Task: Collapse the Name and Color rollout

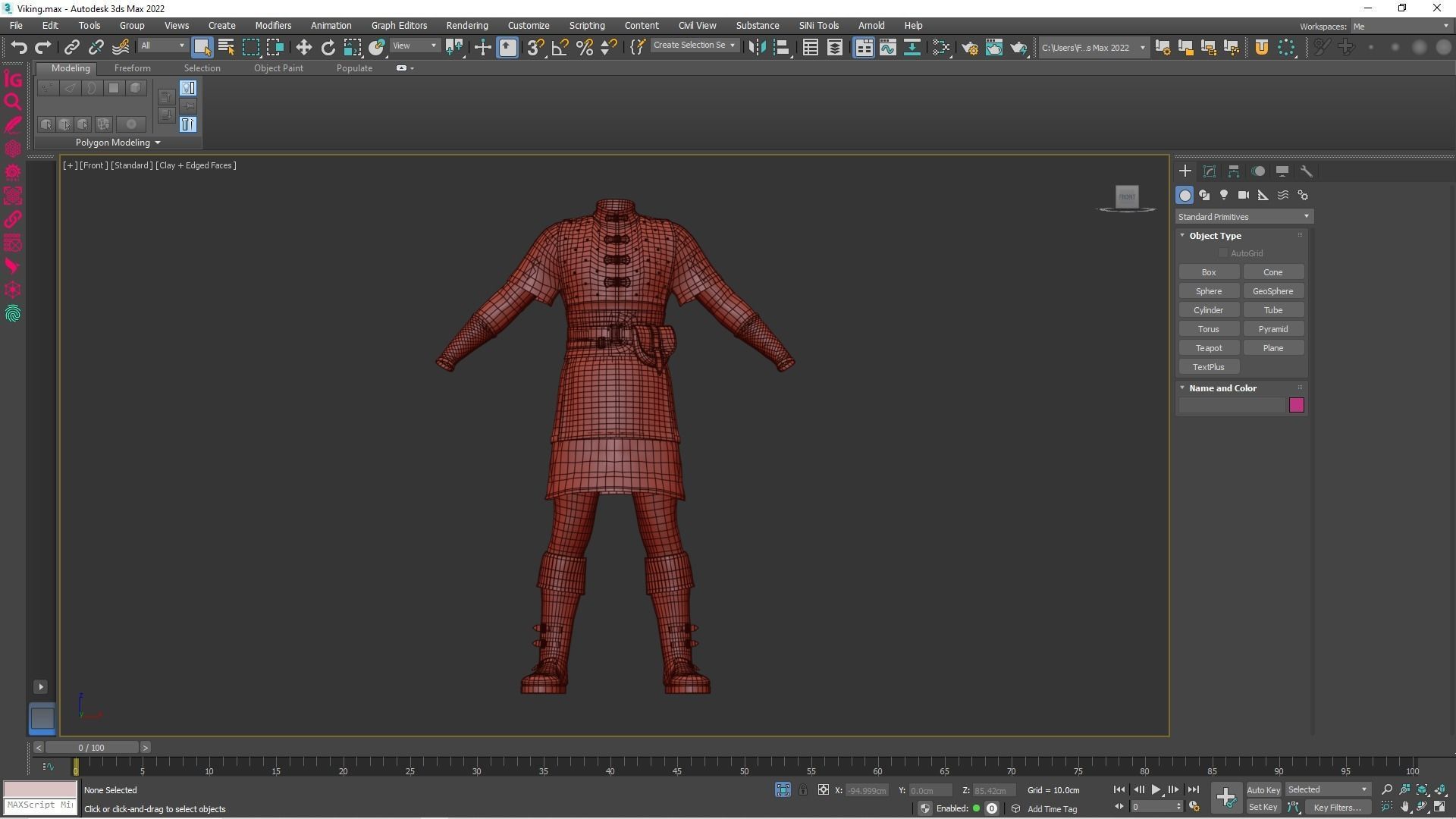Action: point(1222,388)
